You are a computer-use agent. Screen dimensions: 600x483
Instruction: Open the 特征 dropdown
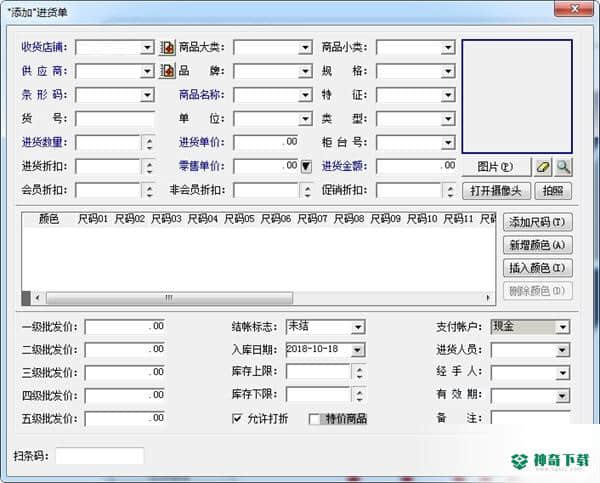448,95
